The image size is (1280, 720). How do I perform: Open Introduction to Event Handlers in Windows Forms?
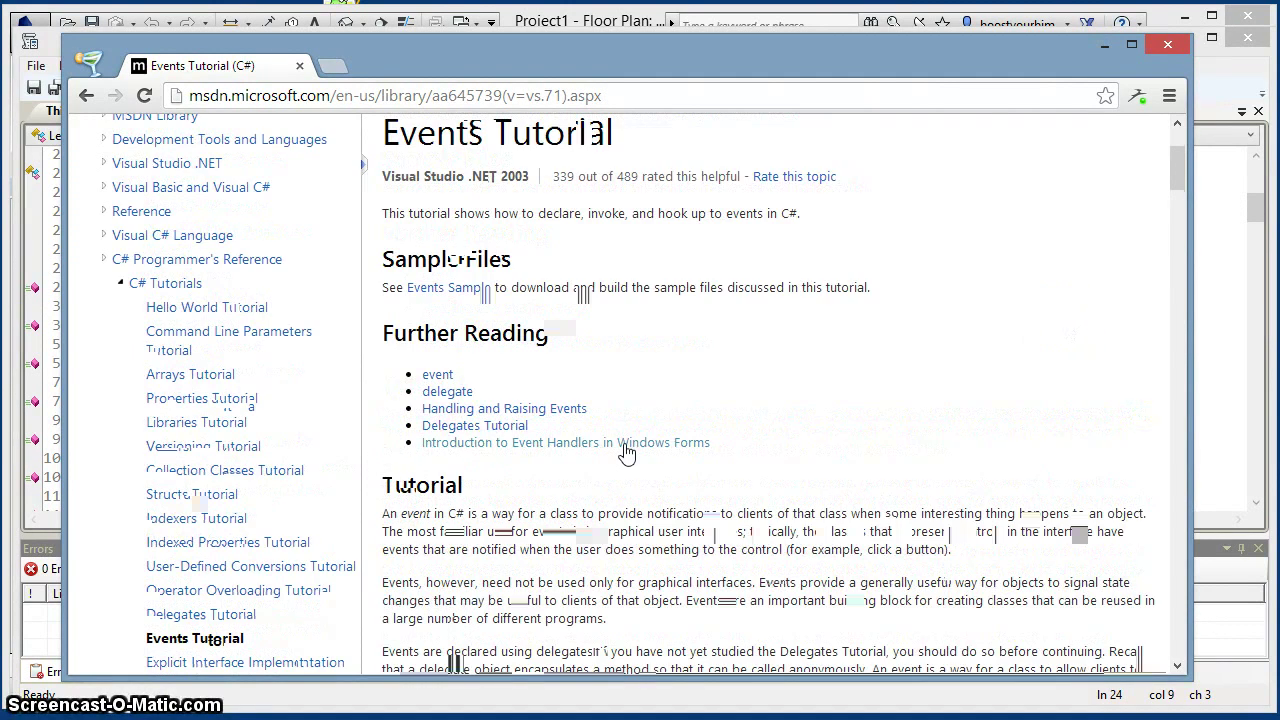566,442
